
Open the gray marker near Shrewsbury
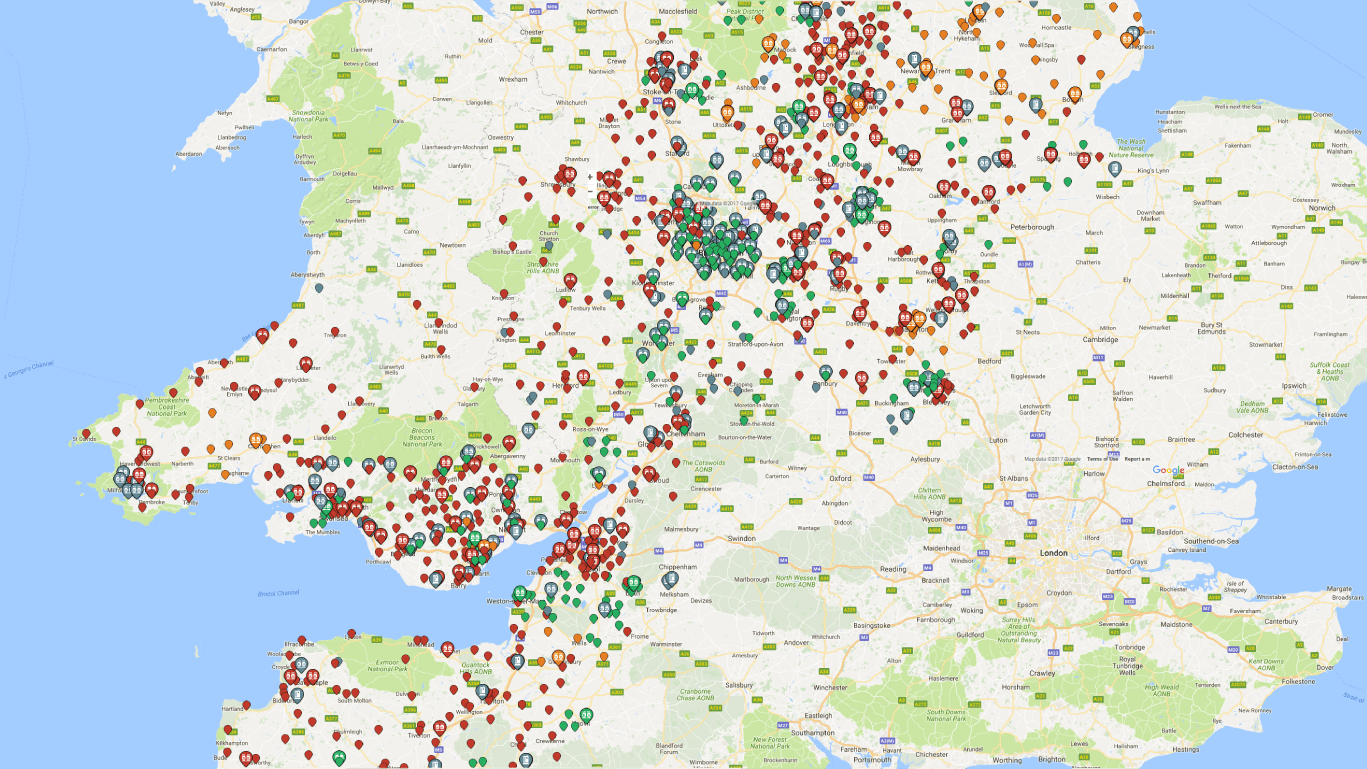607,234
